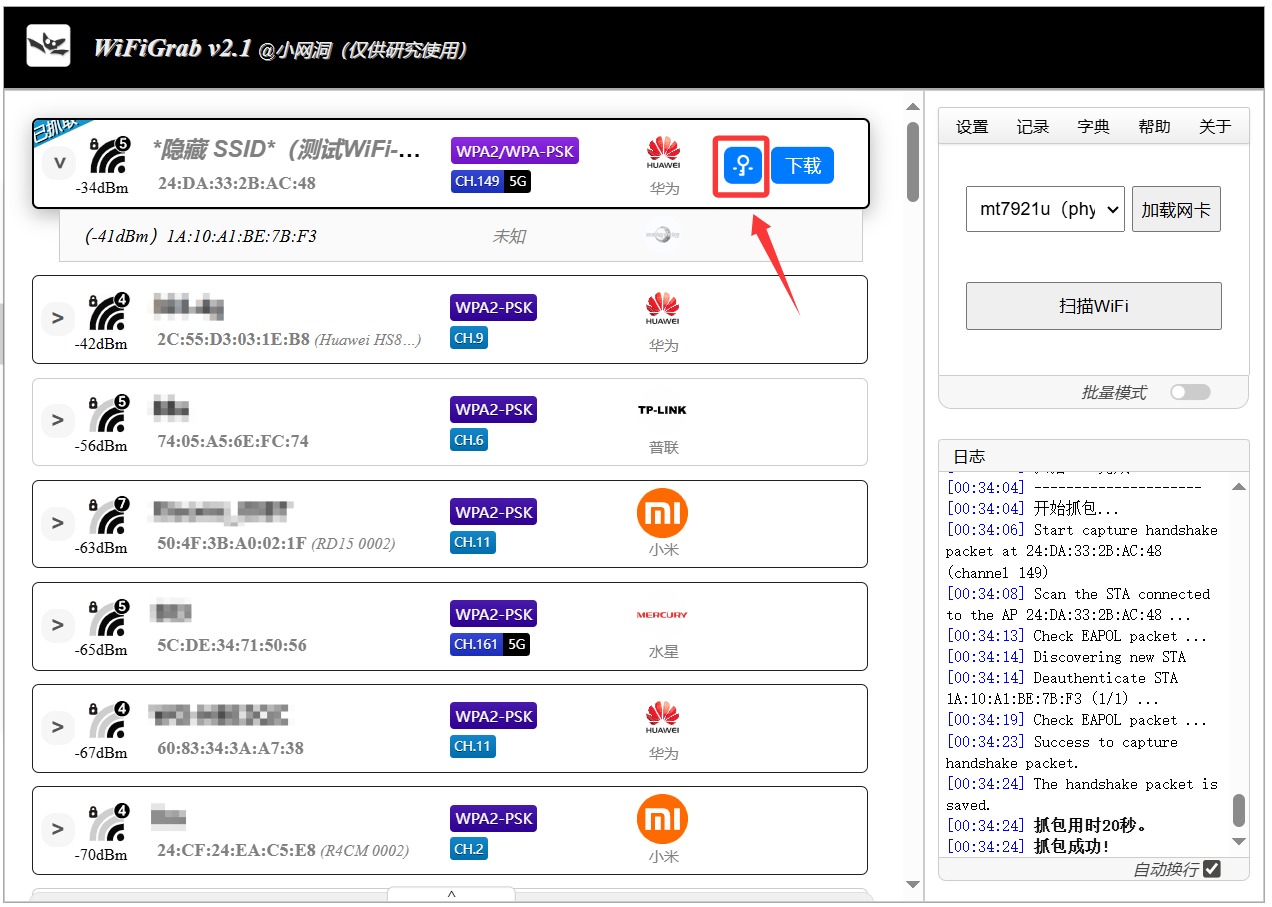Click the (R4CM 0002) device model text
Image resolution: width=1272 pixels, height=907 pixels.
[364, 851]
